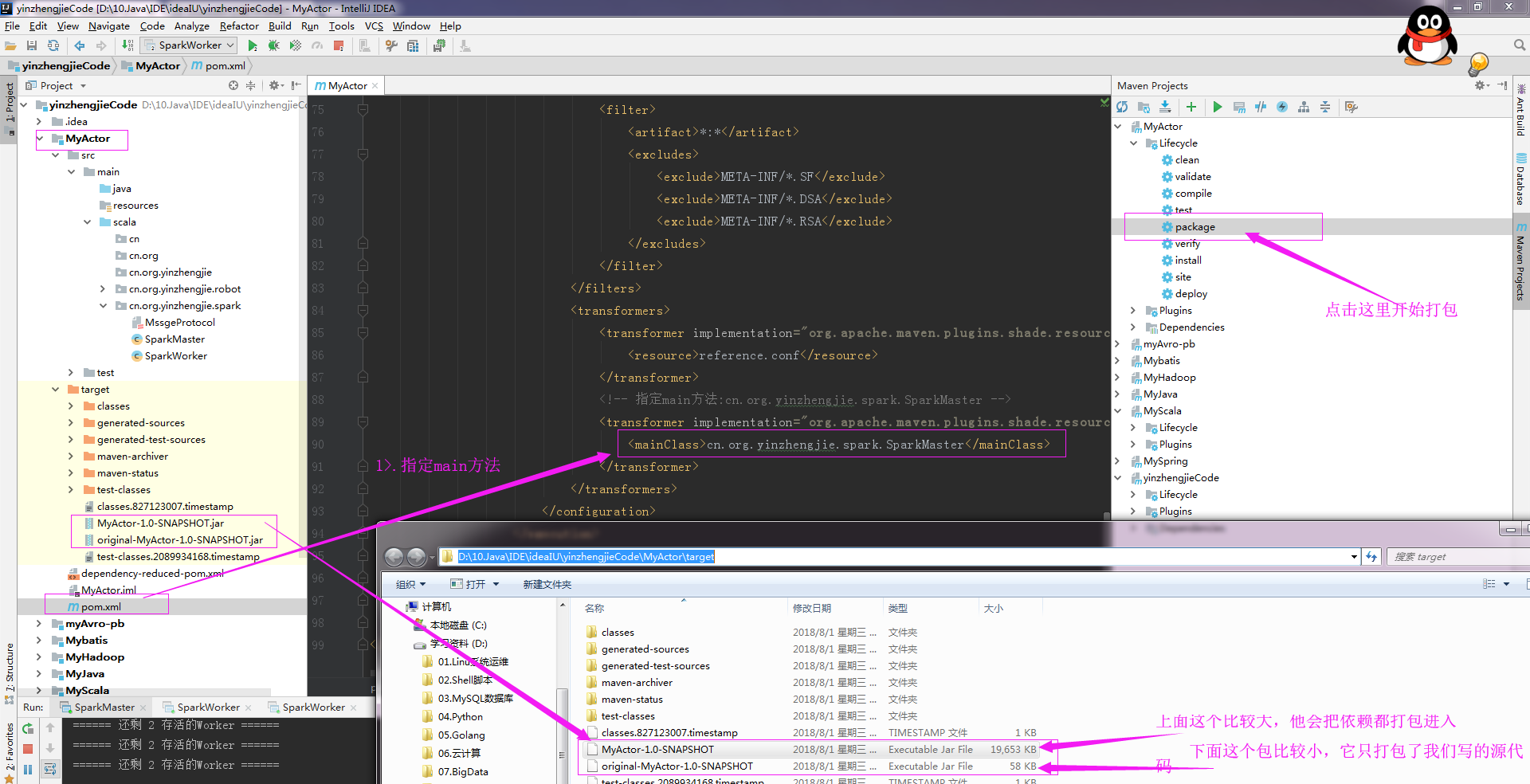
Task: Select SparkMaster class in the project tree
Action: point(175,339)
